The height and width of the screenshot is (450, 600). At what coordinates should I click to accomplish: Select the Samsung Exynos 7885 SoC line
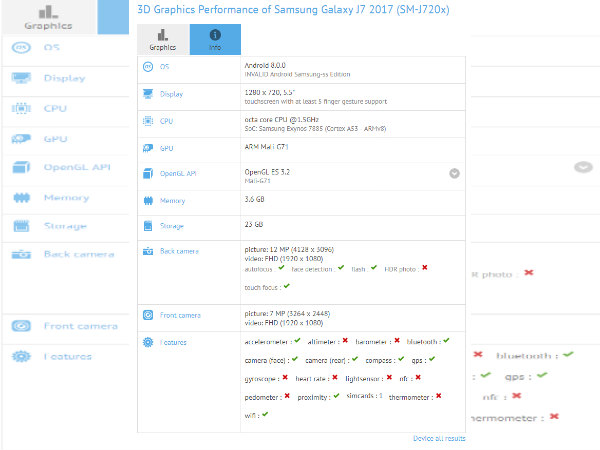pyautogui.click(x=315, y=129)
